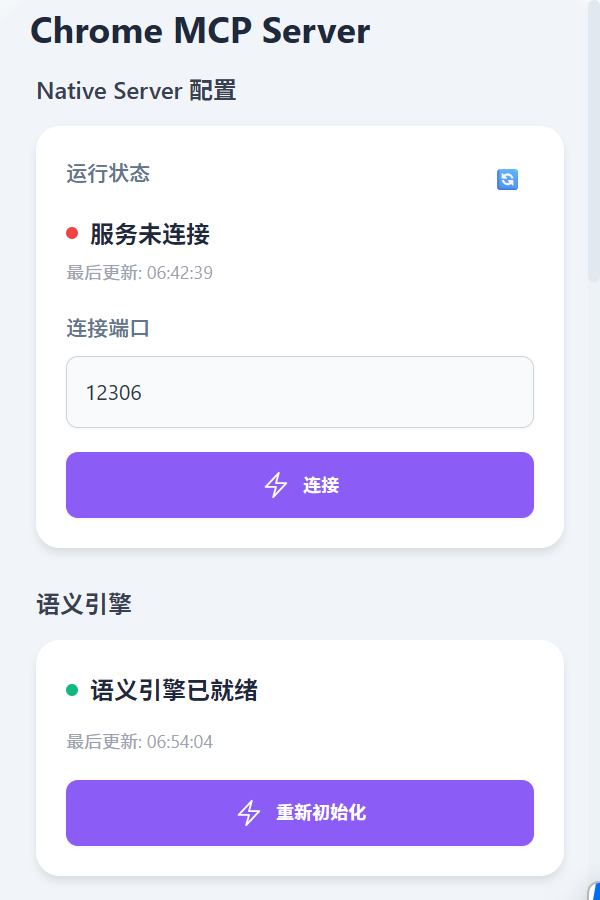The height and width of the screenshot is (900, 600).
Task: Focus the 连接端口 input showing 12306
Action: [300, 392]
